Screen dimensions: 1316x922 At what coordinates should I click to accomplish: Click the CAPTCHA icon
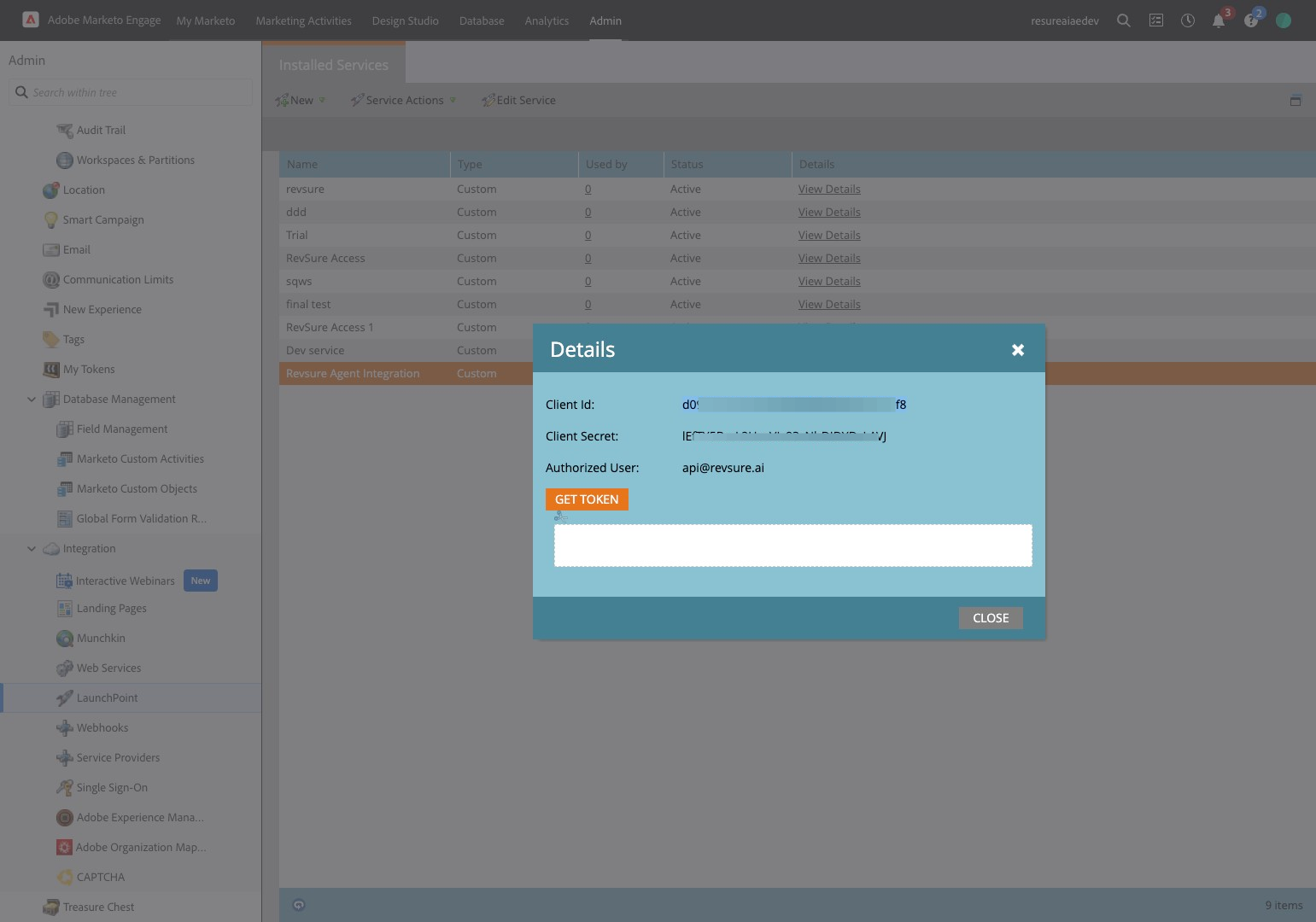[x=65, y=877]
